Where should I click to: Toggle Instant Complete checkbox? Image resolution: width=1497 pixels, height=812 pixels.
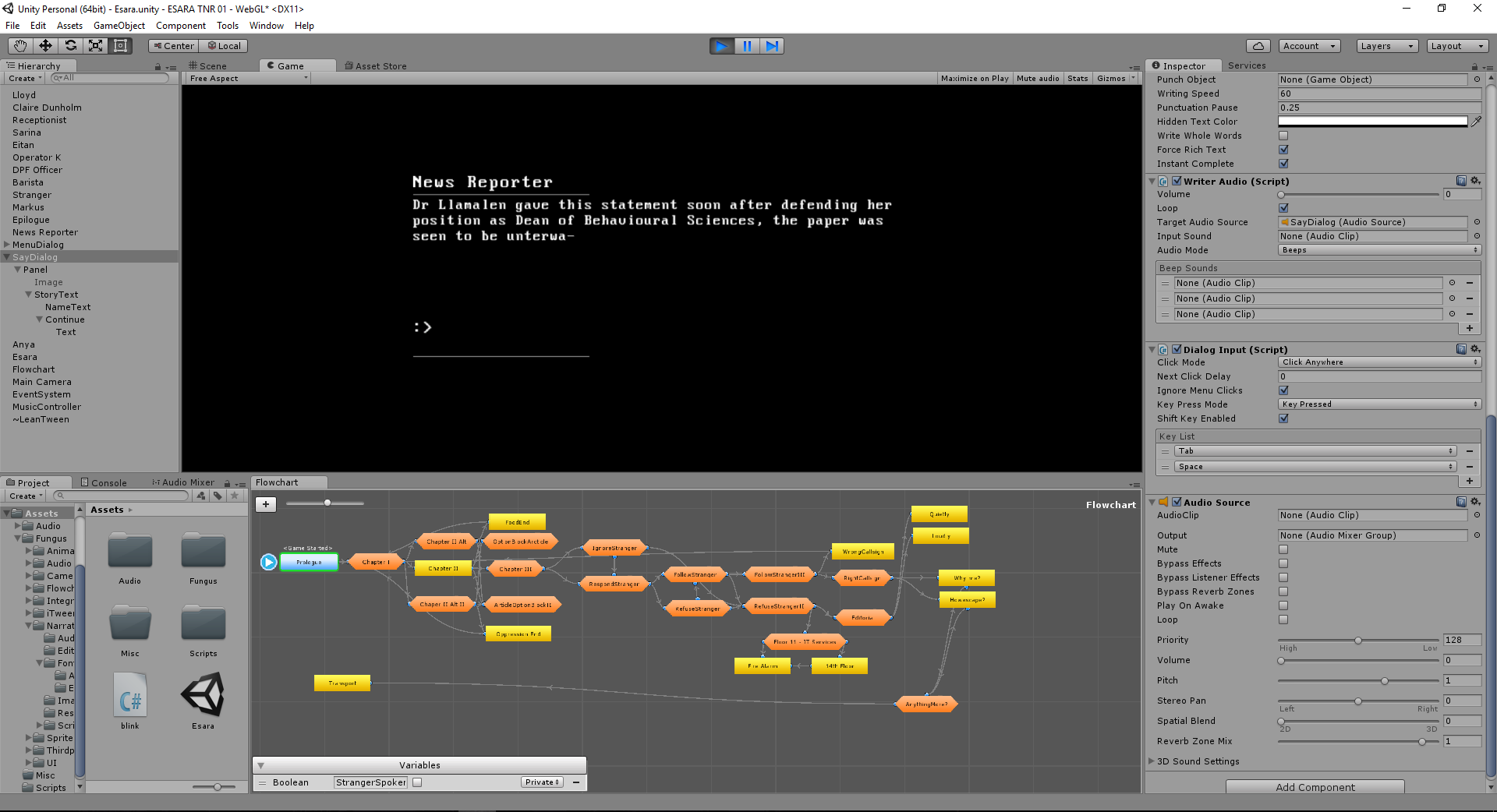[x=1283, y=164]
